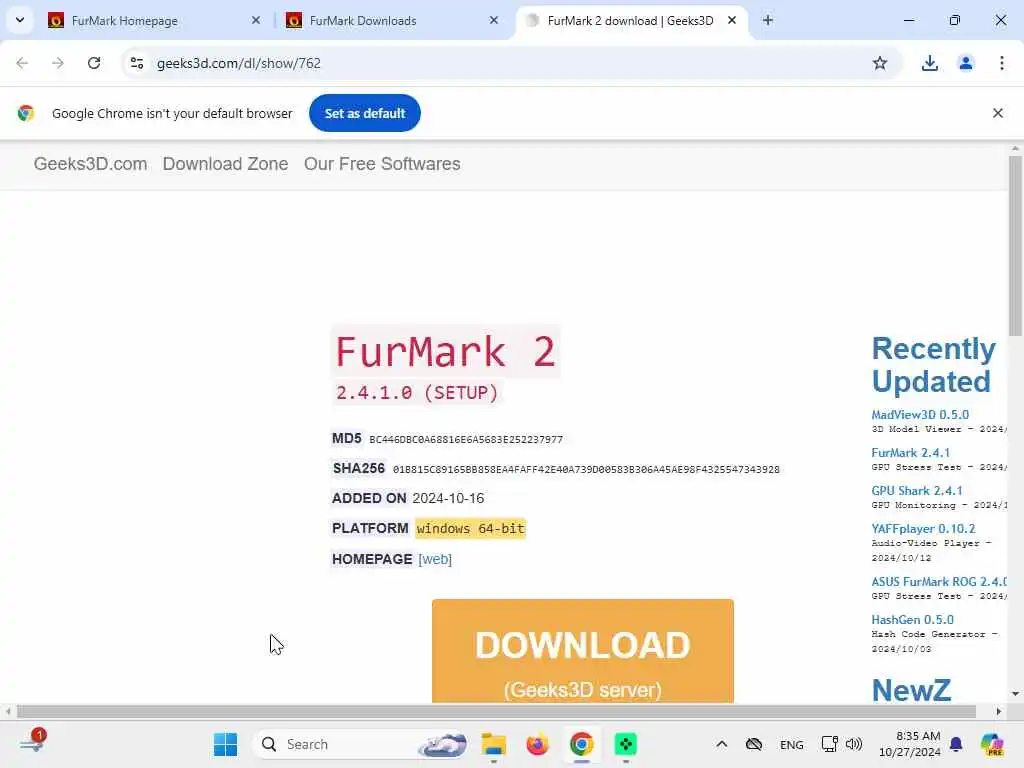Click the 2024-10-16 added date
This screenshot has height=768, width=1024.
448,498
